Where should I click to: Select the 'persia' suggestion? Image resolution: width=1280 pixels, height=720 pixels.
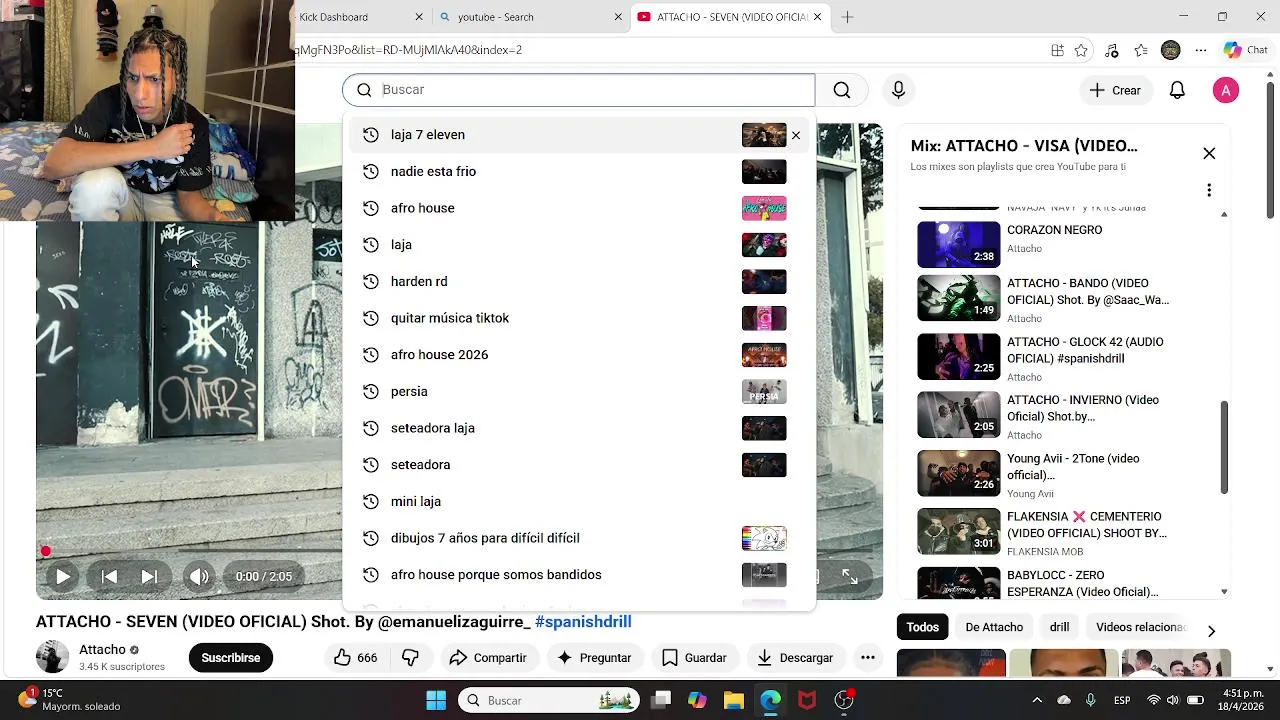(x=579, y=391)
